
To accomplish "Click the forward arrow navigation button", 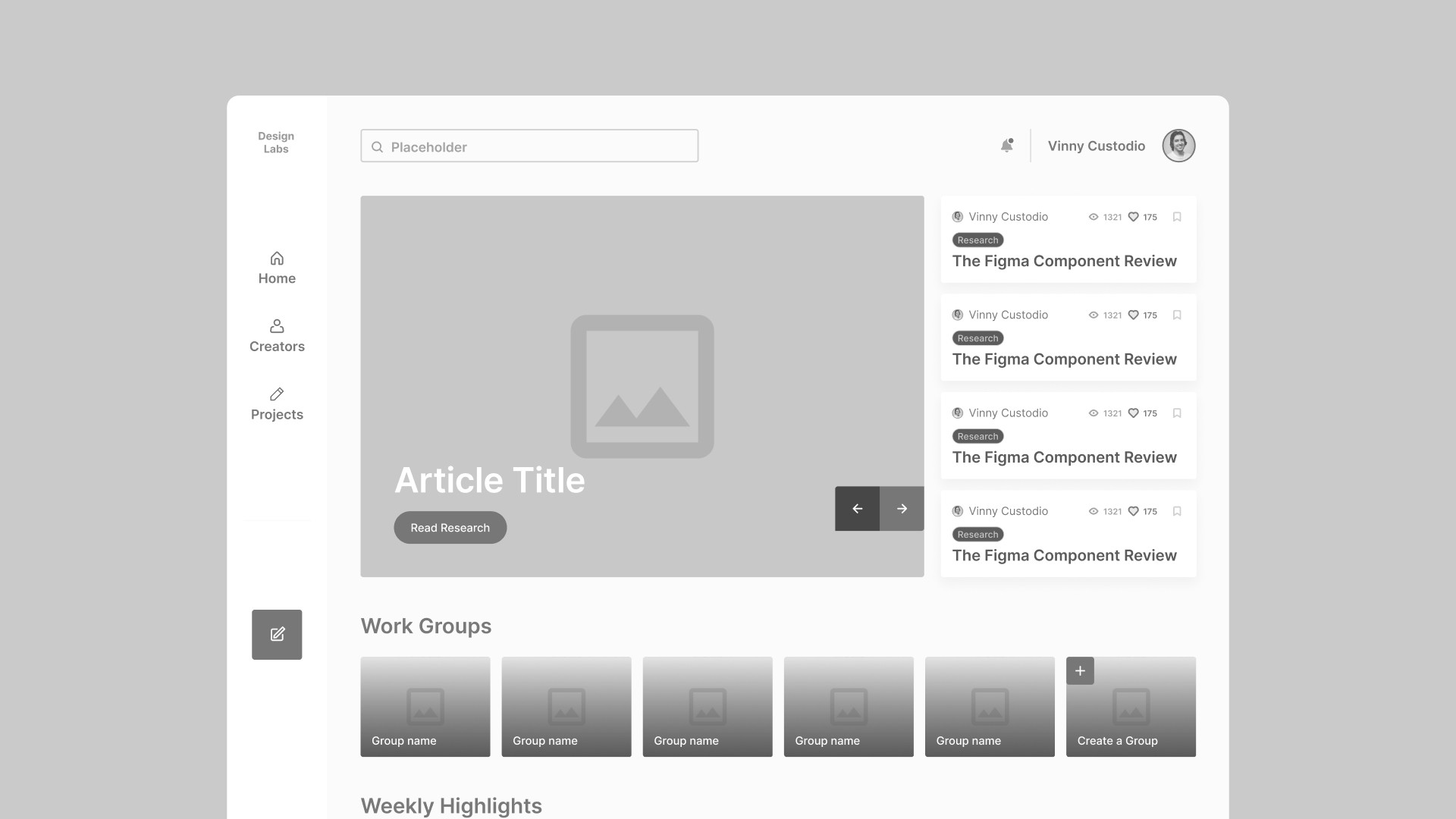I will [901, 508].
